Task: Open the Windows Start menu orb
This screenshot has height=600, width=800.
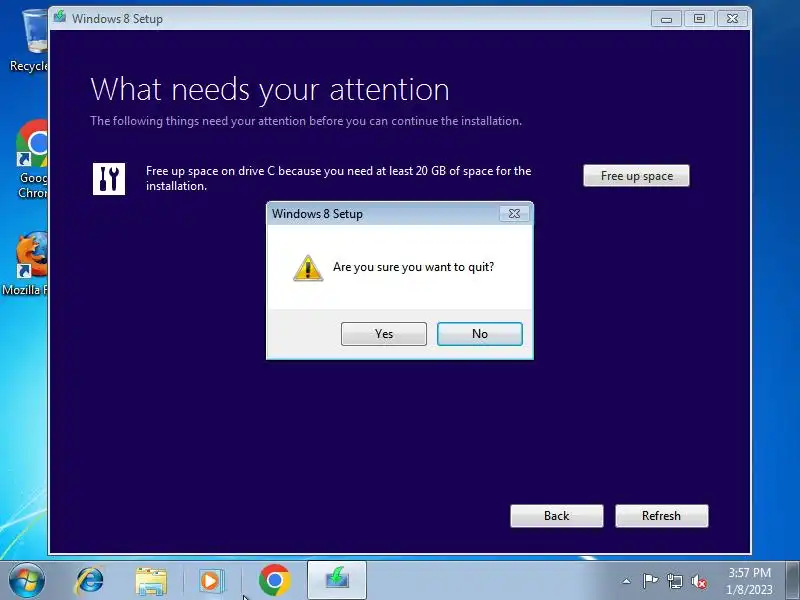Action: 26,581
